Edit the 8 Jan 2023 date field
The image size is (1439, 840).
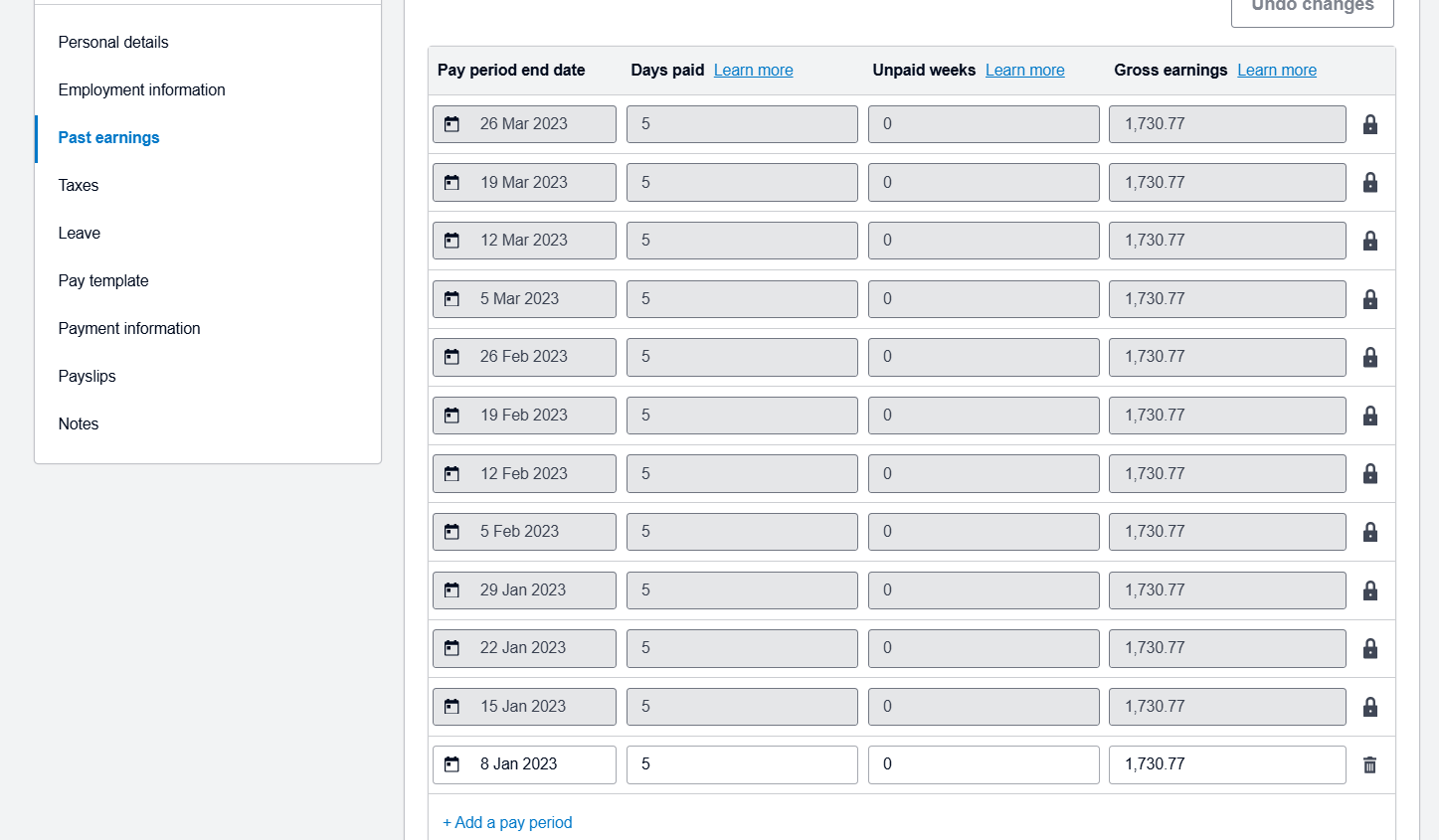pyautogui.click(x=524, y=764)
